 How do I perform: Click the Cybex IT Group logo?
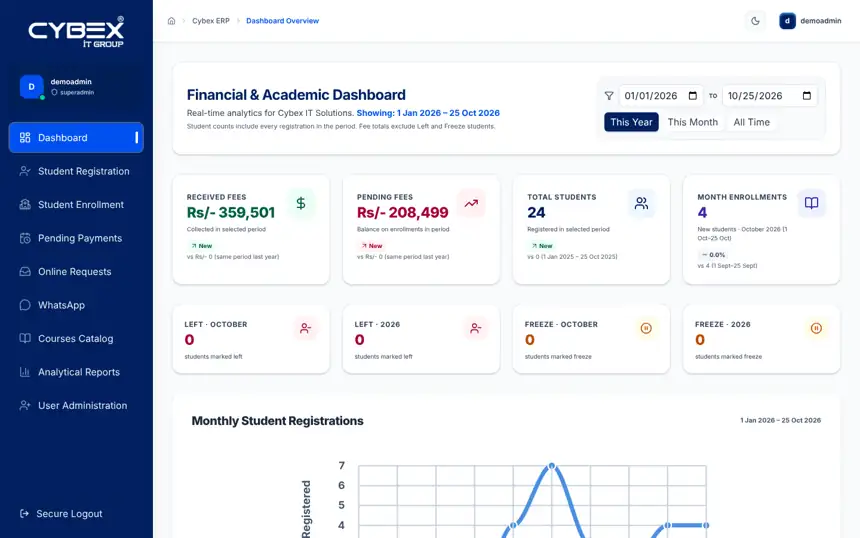point(76,32)
